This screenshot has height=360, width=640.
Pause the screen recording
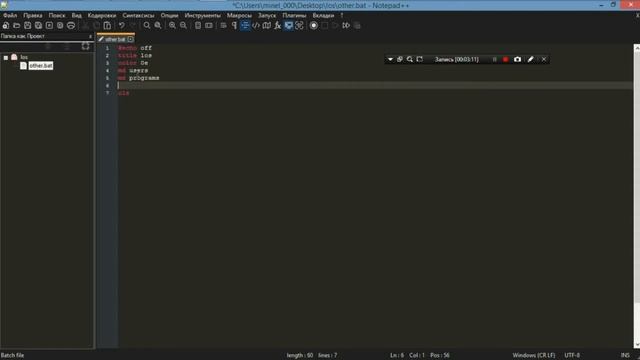pyautogui.click(x=495, y=60)
